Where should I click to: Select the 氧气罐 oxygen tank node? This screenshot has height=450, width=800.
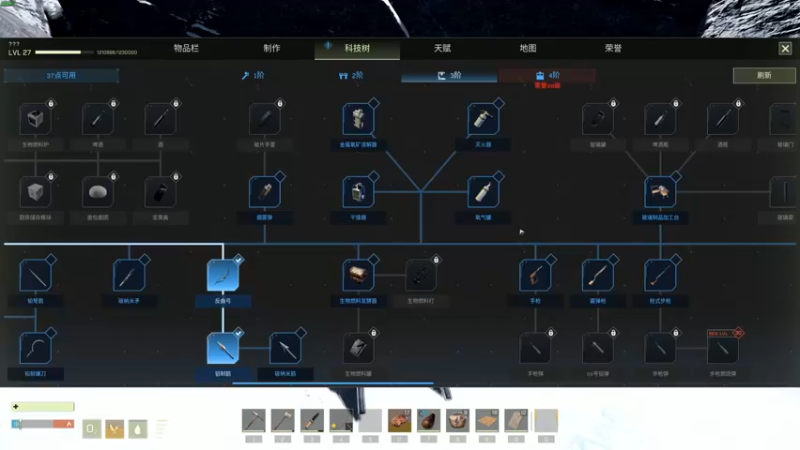click(x=483, y=192)
